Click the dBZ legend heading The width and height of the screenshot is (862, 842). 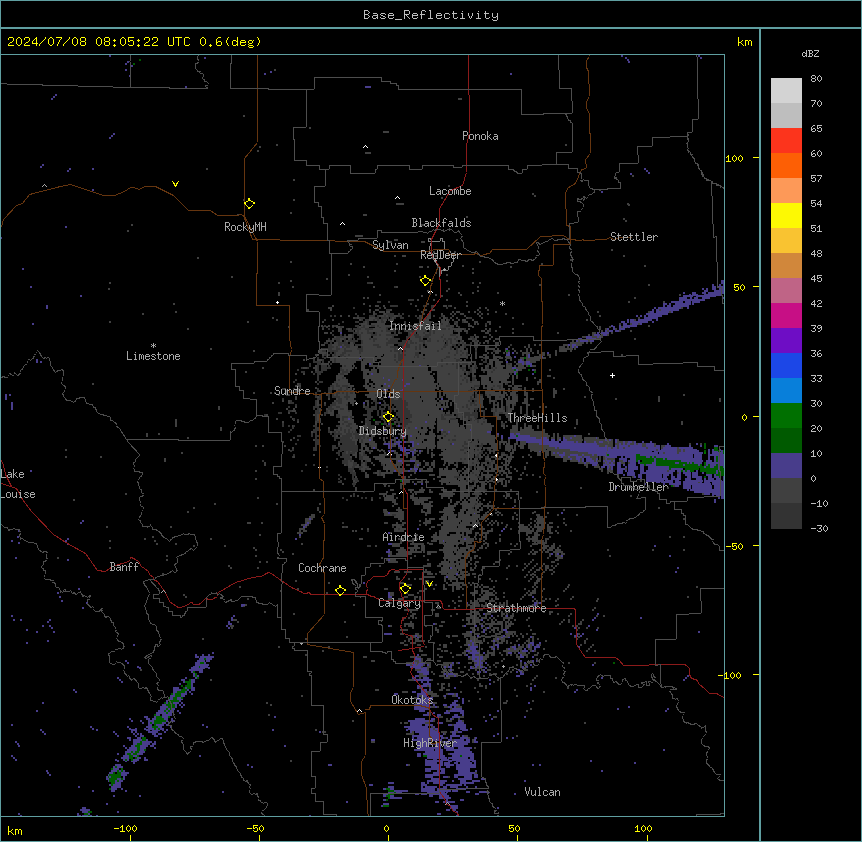[810, 53]
